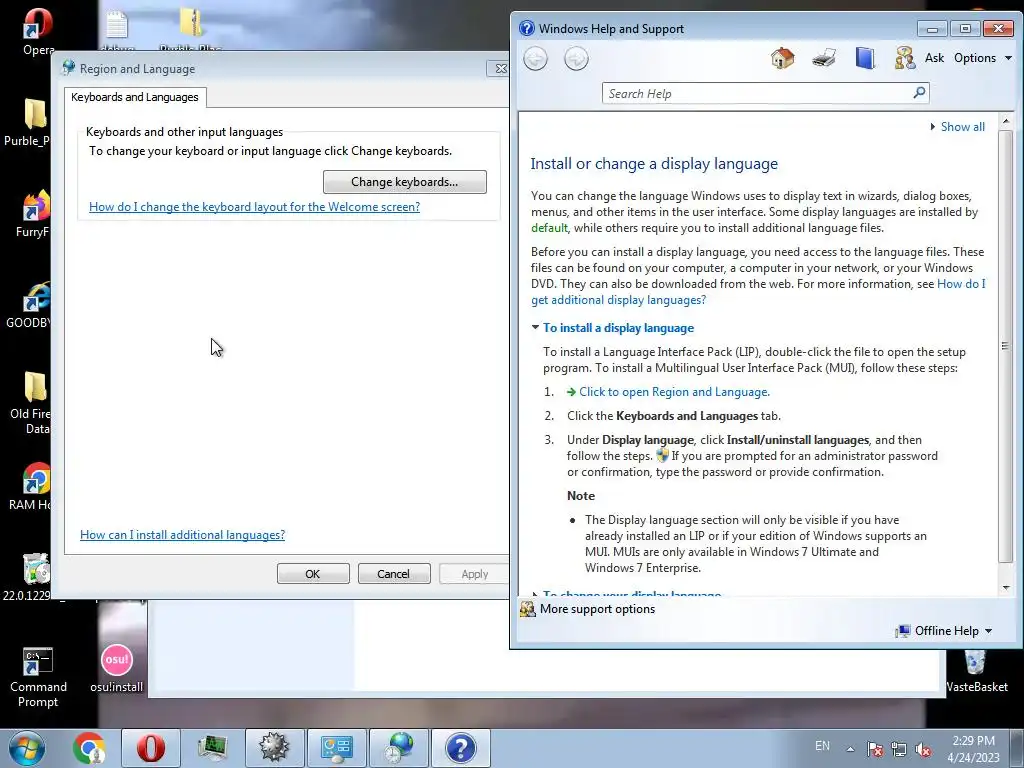1024x768 pixels.
Task: Go to Help and Support home
Action: click(782, 58)
